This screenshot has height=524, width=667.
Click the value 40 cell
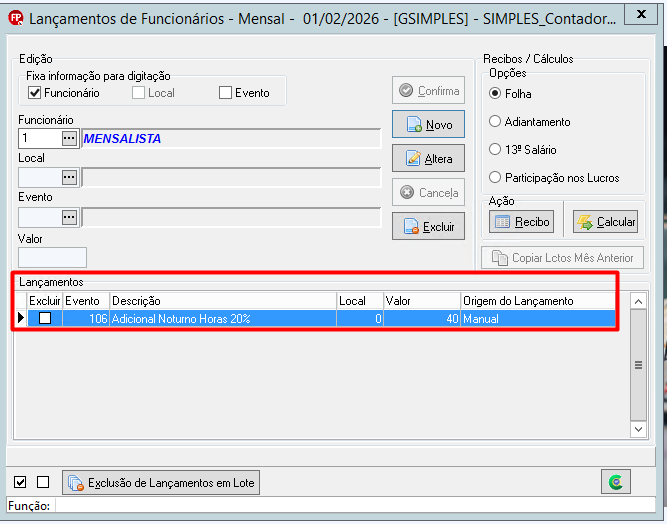tap(422, 318)
